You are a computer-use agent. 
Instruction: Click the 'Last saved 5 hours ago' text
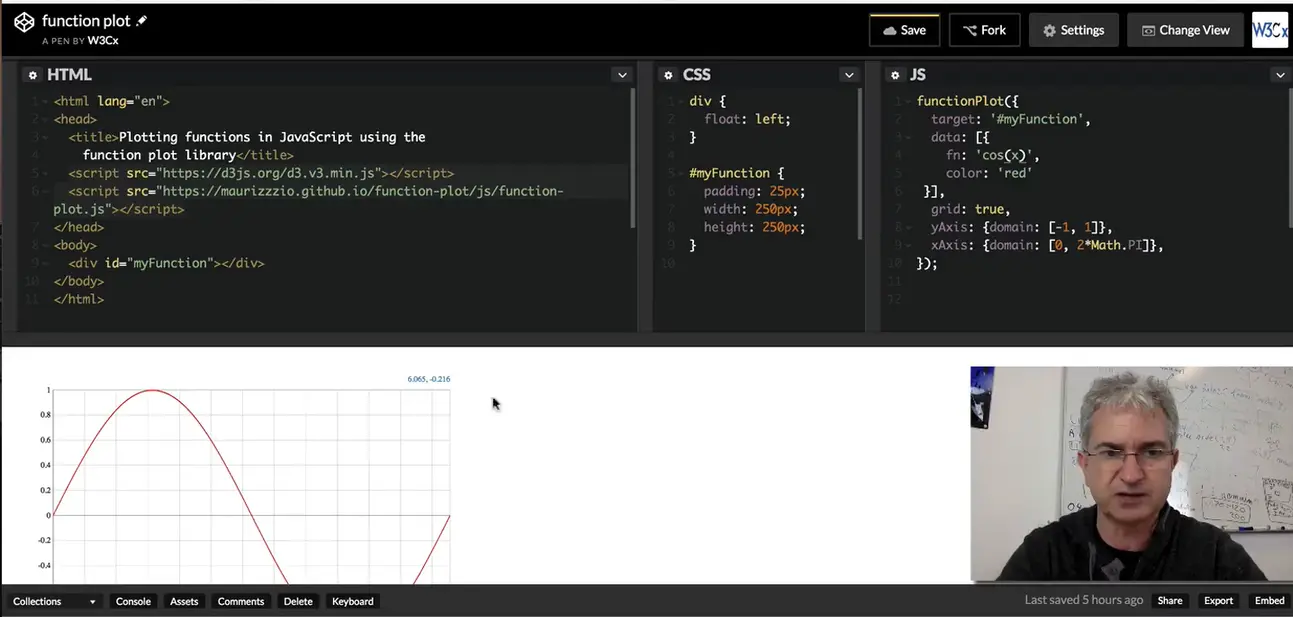click(1084, 600)
